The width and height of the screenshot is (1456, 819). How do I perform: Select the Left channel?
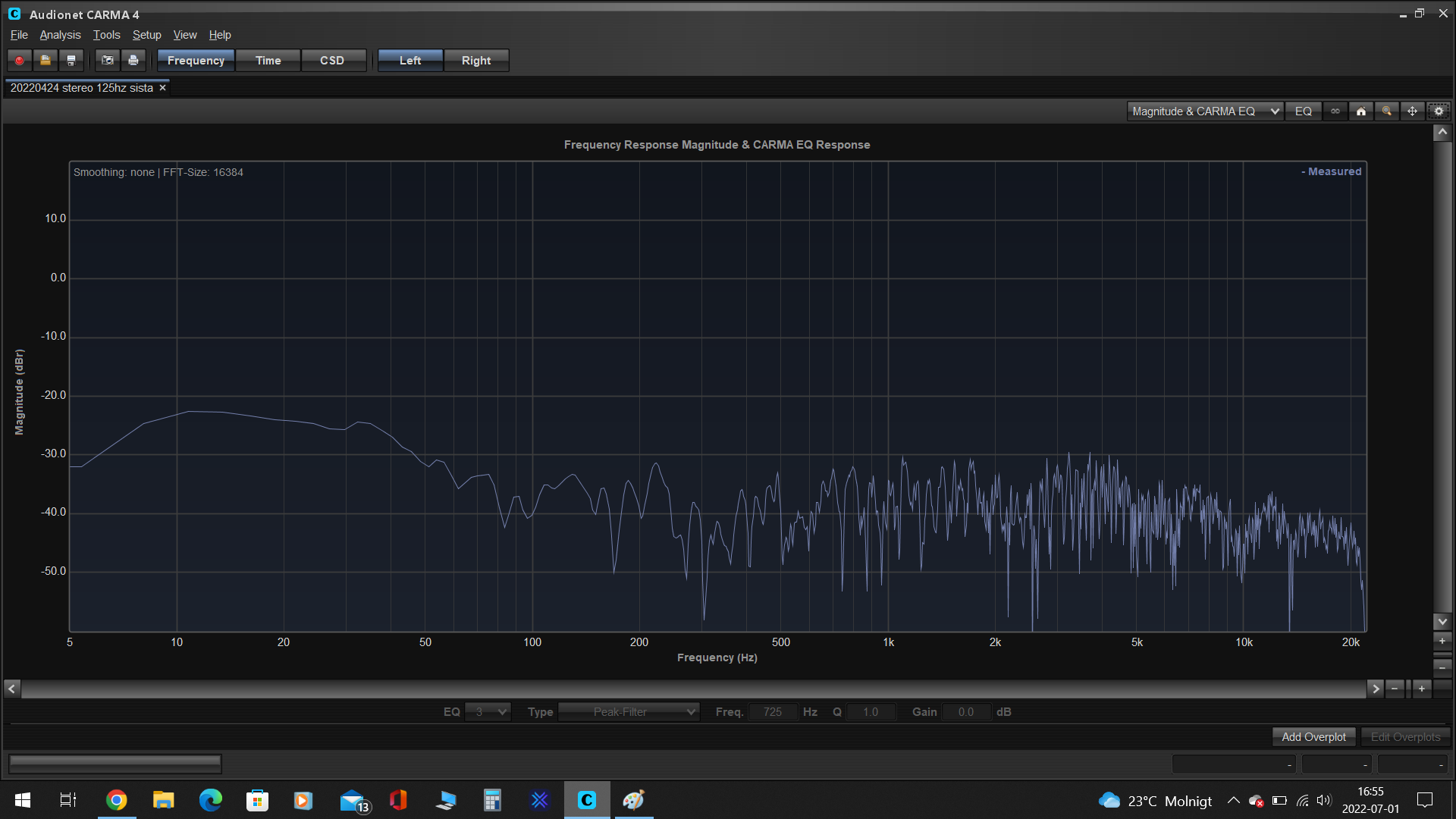[x=410, y=61]
